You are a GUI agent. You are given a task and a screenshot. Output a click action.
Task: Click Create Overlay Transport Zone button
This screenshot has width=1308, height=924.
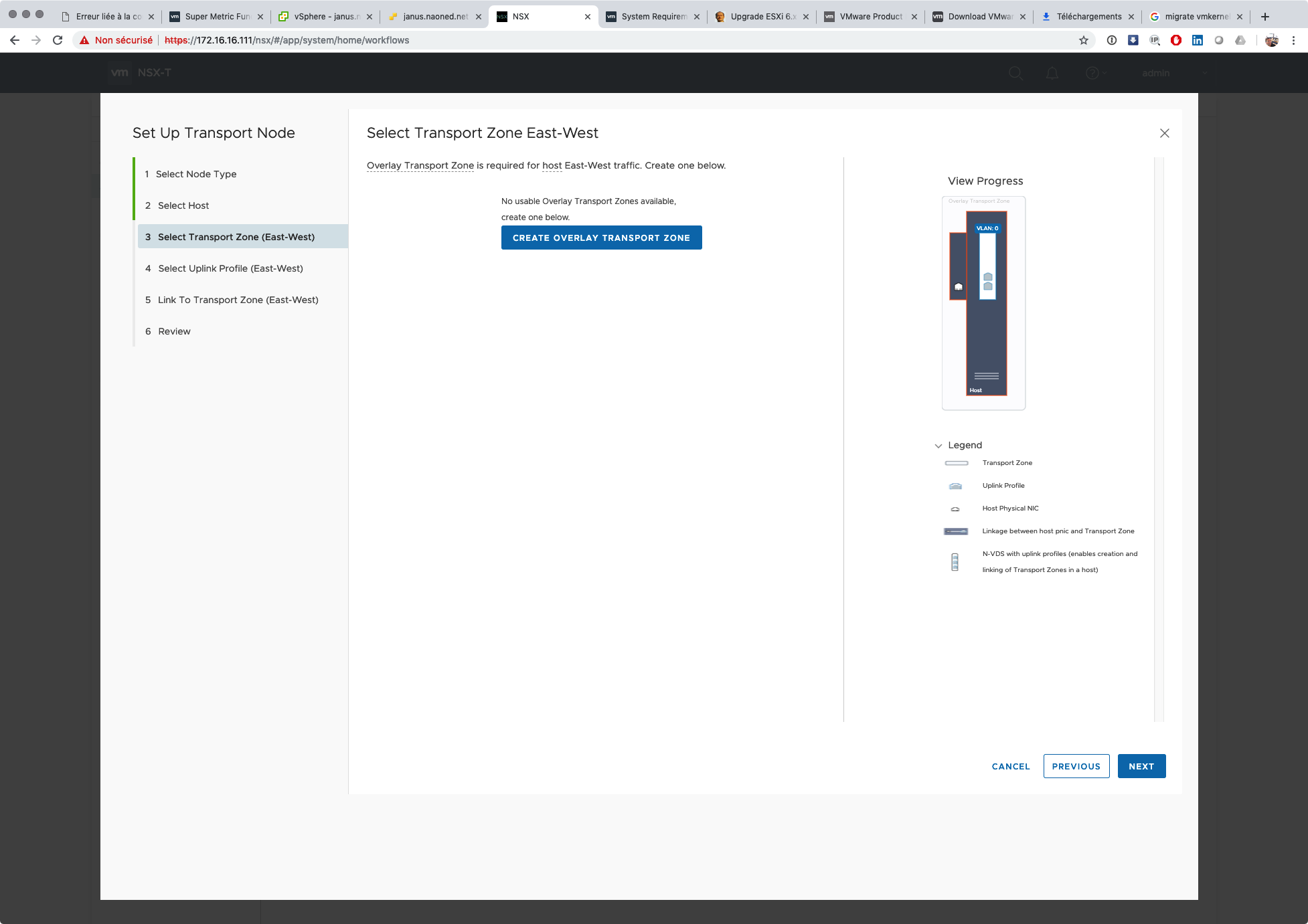click(601, 238)
